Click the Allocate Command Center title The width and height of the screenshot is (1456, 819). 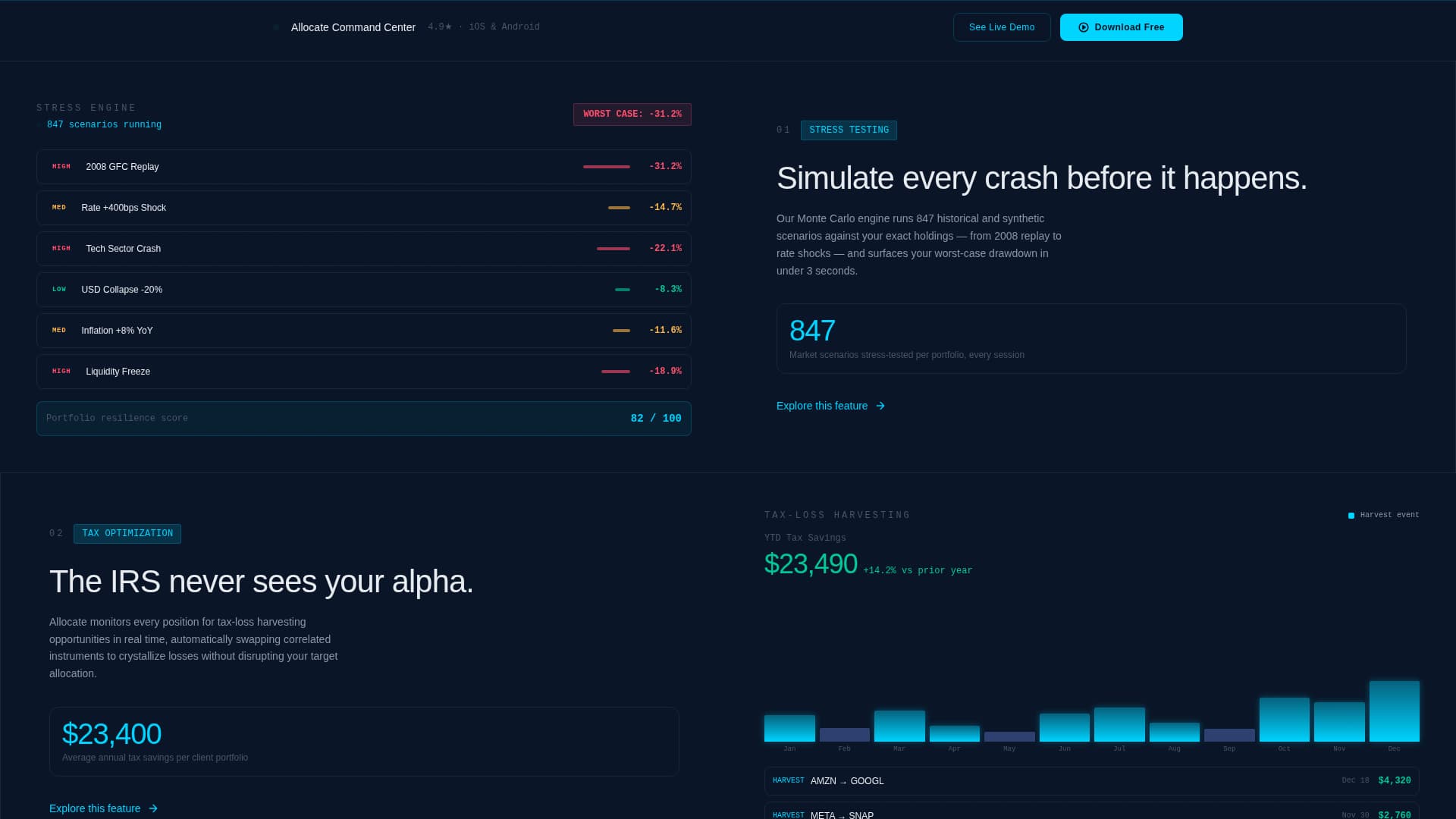point(353,27)
